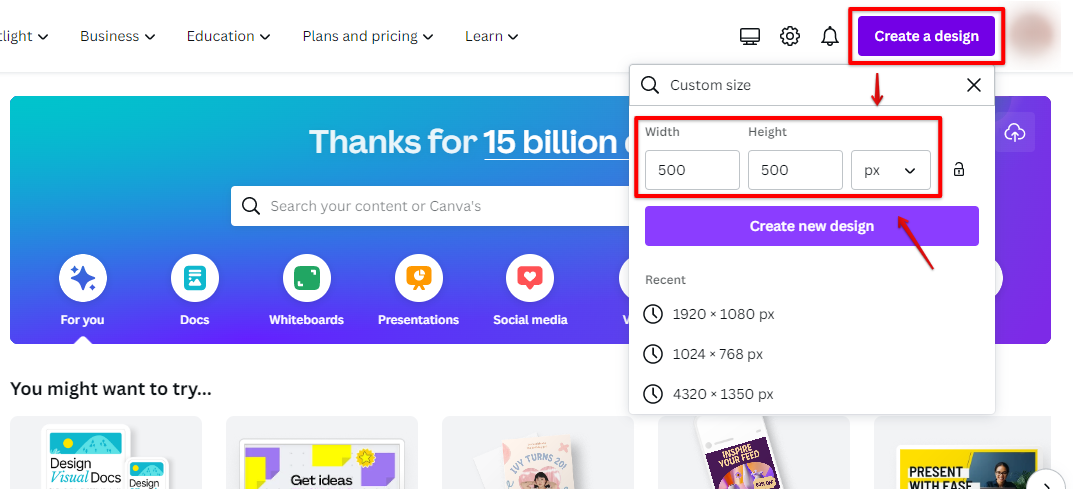Open the Learn menu
The width and height of the screenshot is (1073, 489).
coord(491,36)
